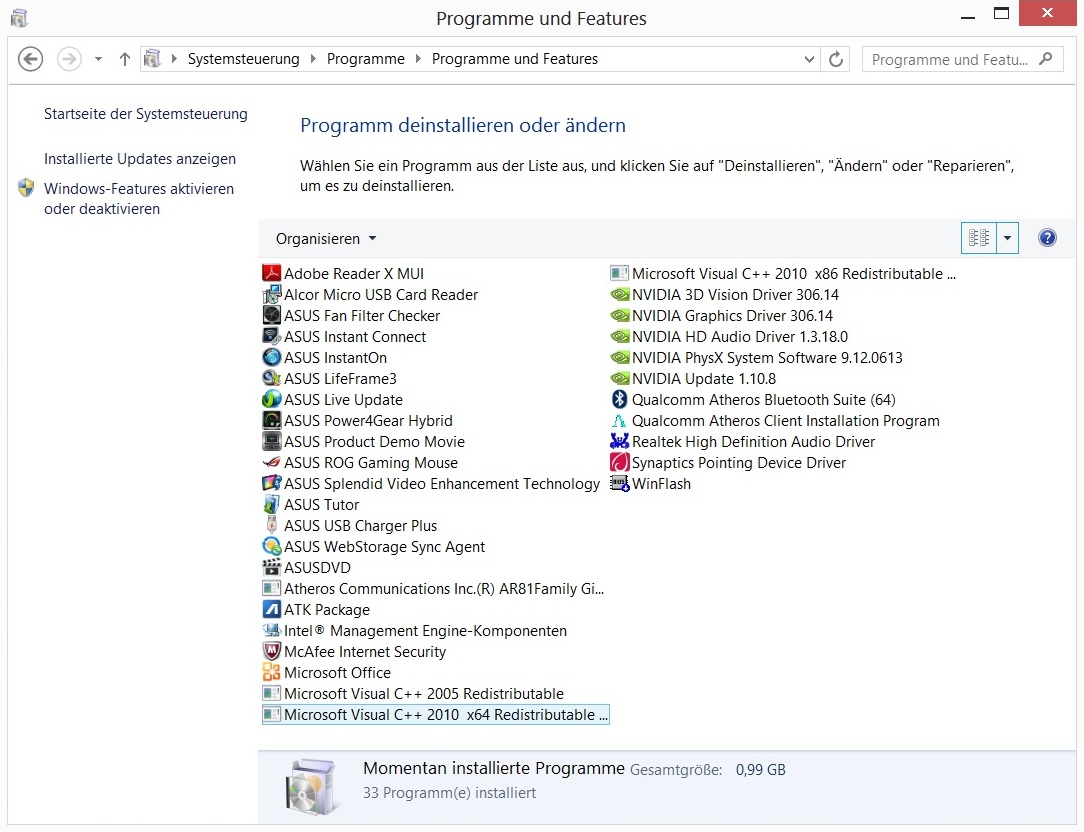Screen dimensions: 1084x832
Task: Click the ASUS LifeFrame3 icon
Action: tap(272, 378)
